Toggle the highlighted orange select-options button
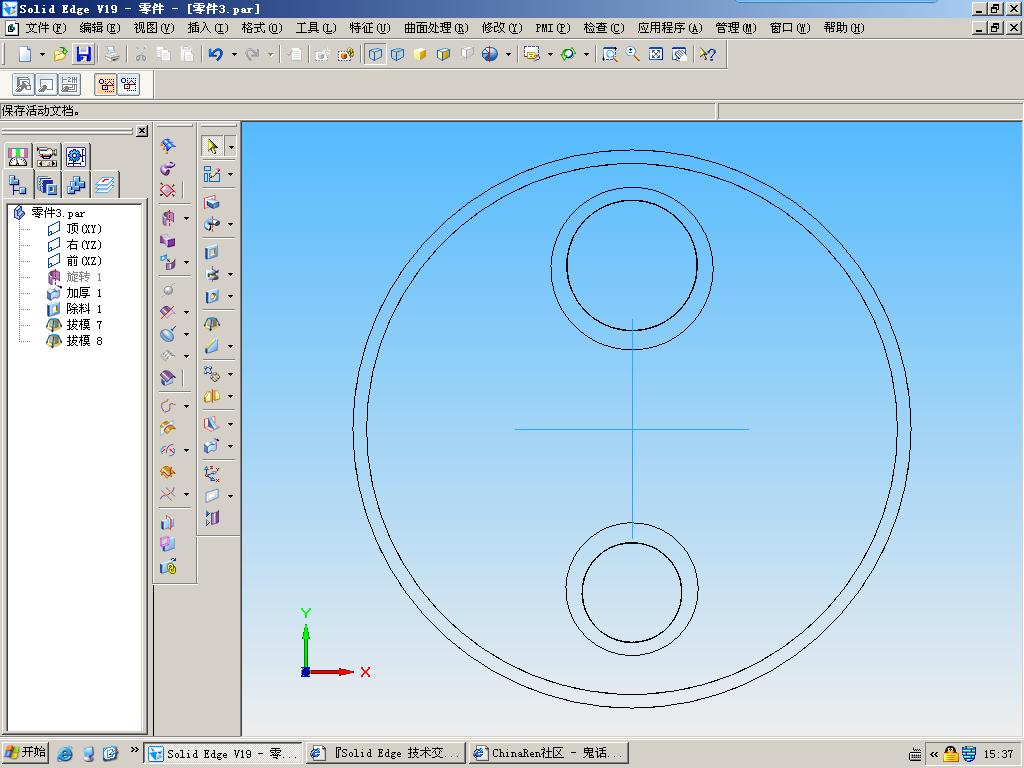Image resolution: width=1024 pixels, height=768 pixels. coord(106,84)
